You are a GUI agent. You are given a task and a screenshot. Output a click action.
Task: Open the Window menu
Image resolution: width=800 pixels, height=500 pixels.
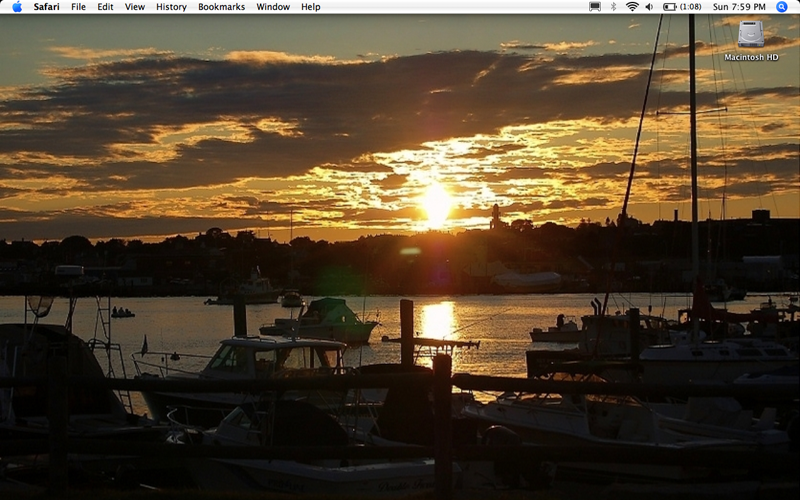click(x=273, y=7)
